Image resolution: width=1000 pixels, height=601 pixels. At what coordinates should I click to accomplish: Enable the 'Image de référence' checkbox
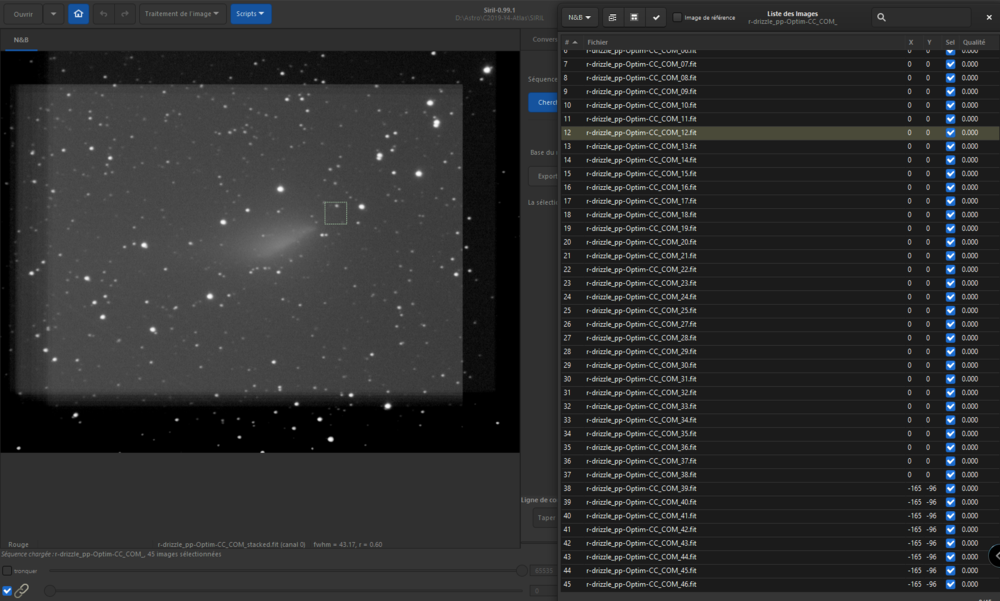point(677,17)
